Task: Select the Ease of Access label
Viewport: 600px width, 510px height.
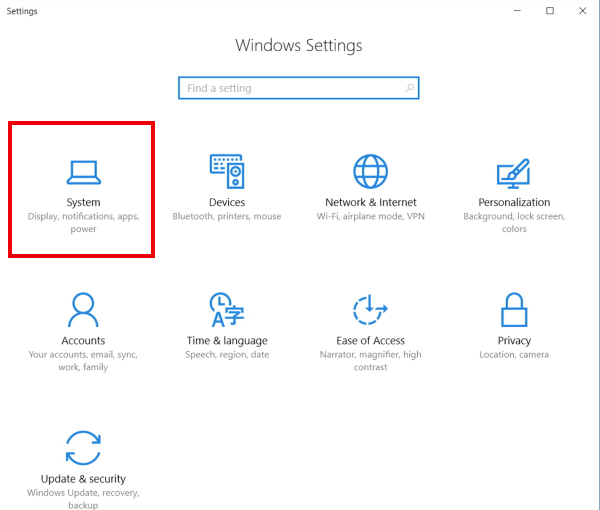Action: click(x=370, y=341)
